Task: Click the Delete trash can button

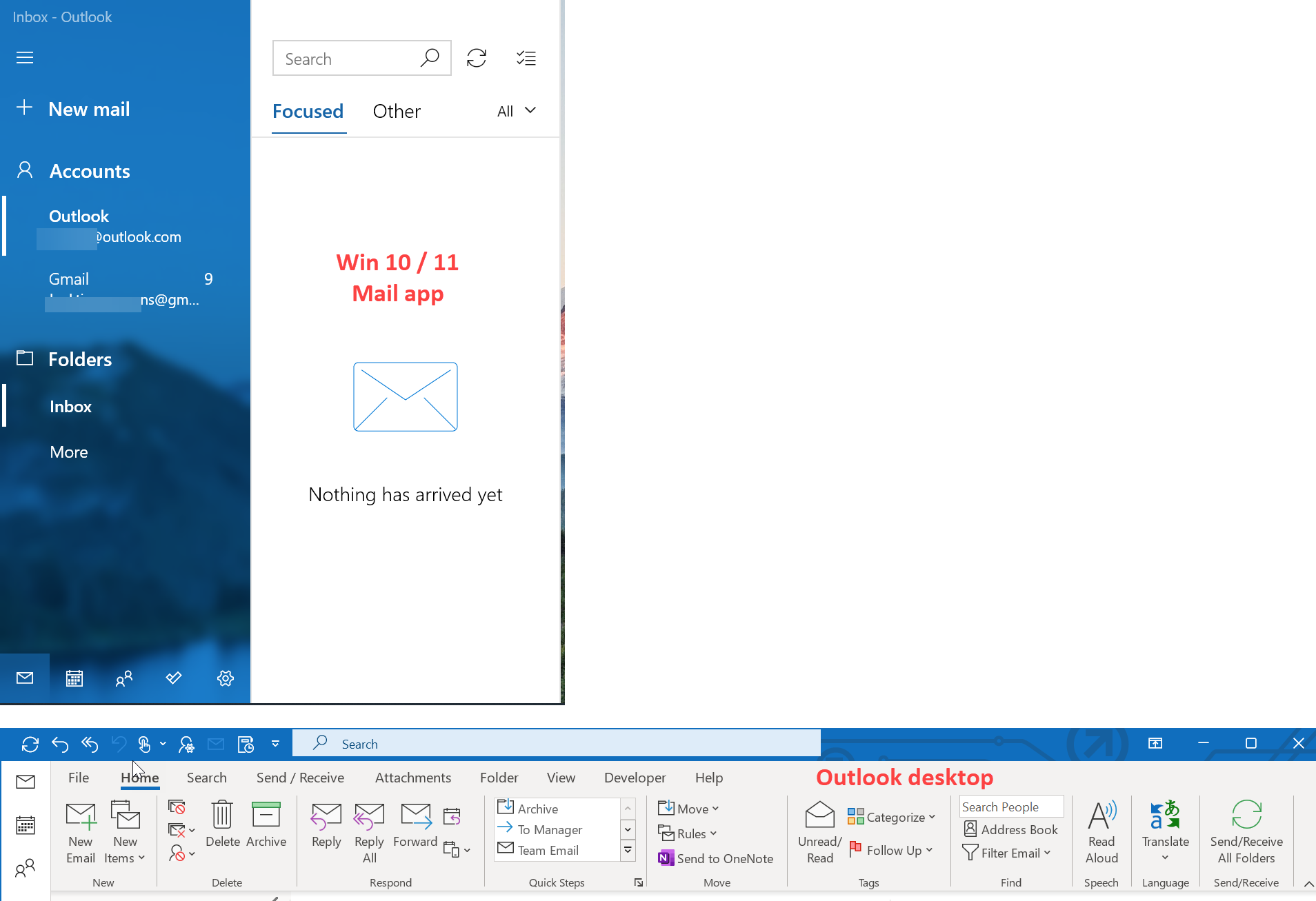Action: pos(222,824)
